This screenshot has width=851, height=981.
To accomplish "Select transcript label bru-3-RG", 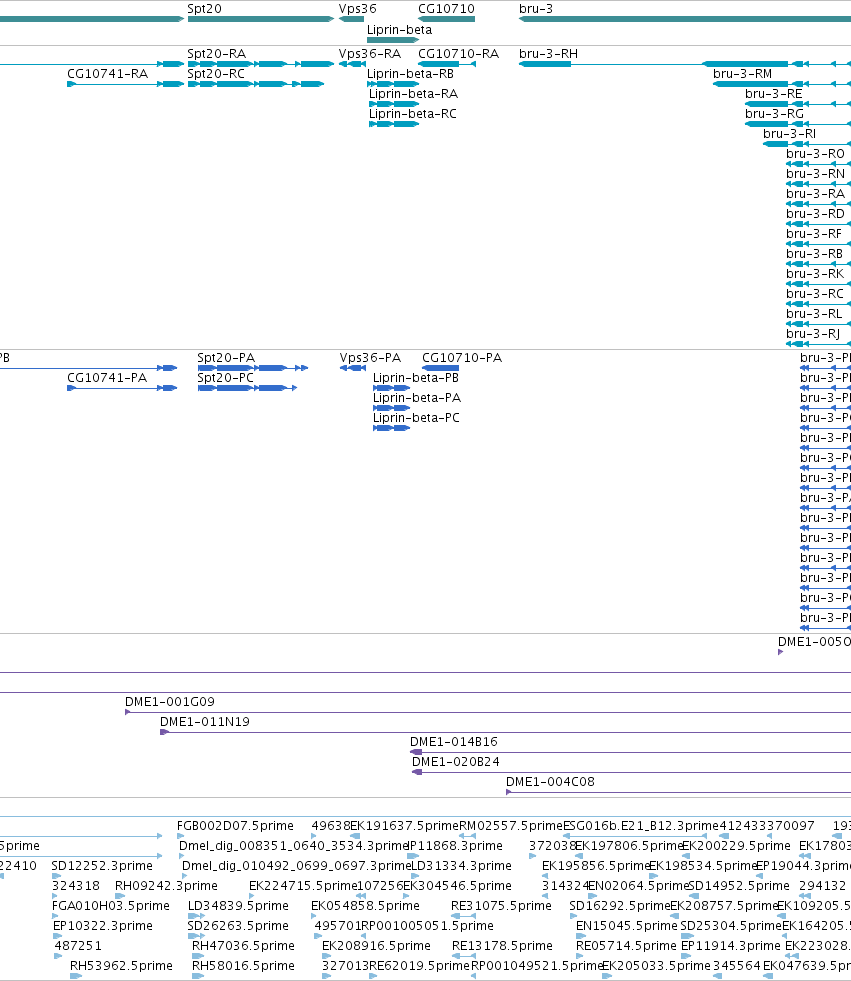I will (x=774, y=114).
